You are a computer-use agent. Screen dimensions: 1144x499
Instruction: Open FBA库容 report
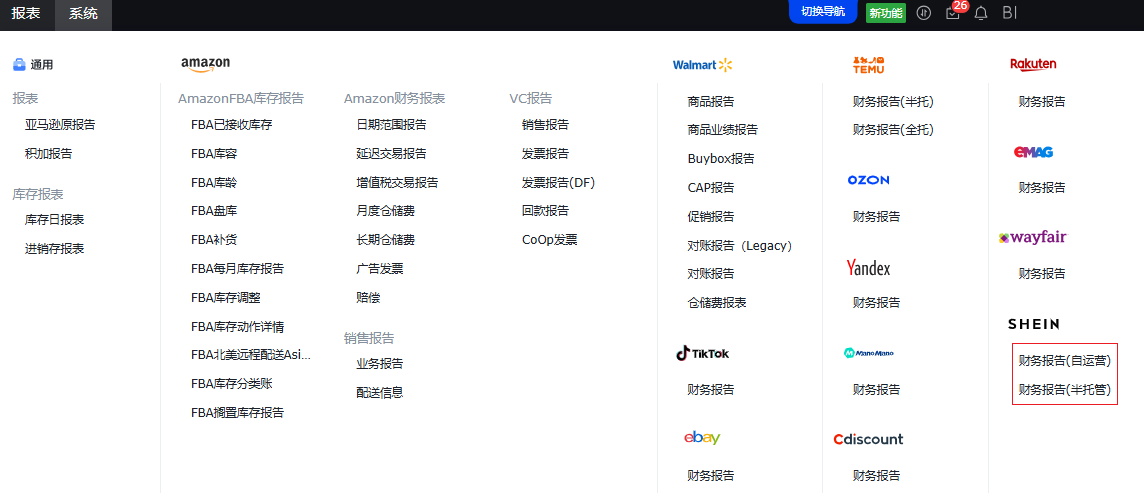pos(214,154)
